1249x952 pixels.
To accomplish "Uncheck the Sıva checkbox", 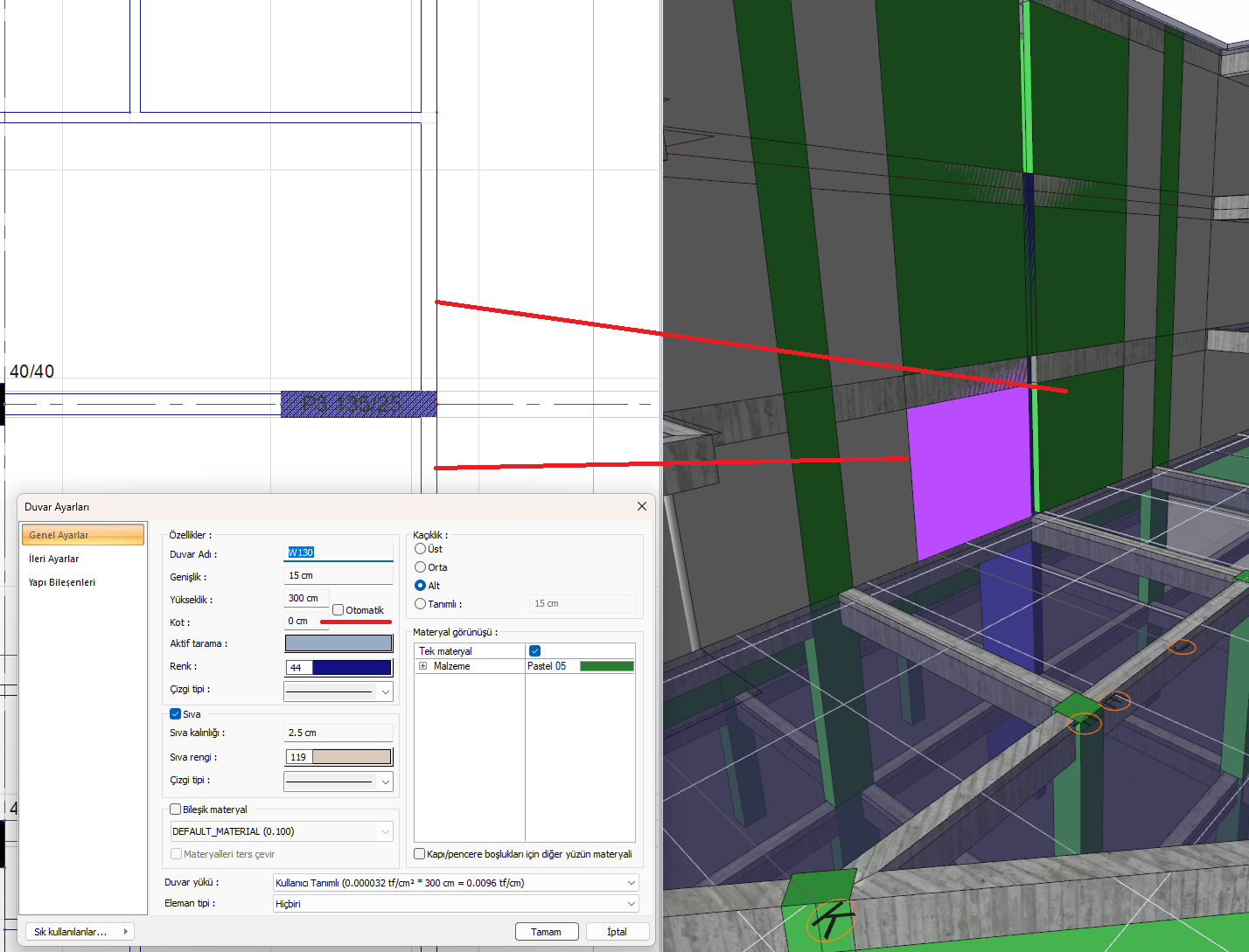I will pos(176,714).
